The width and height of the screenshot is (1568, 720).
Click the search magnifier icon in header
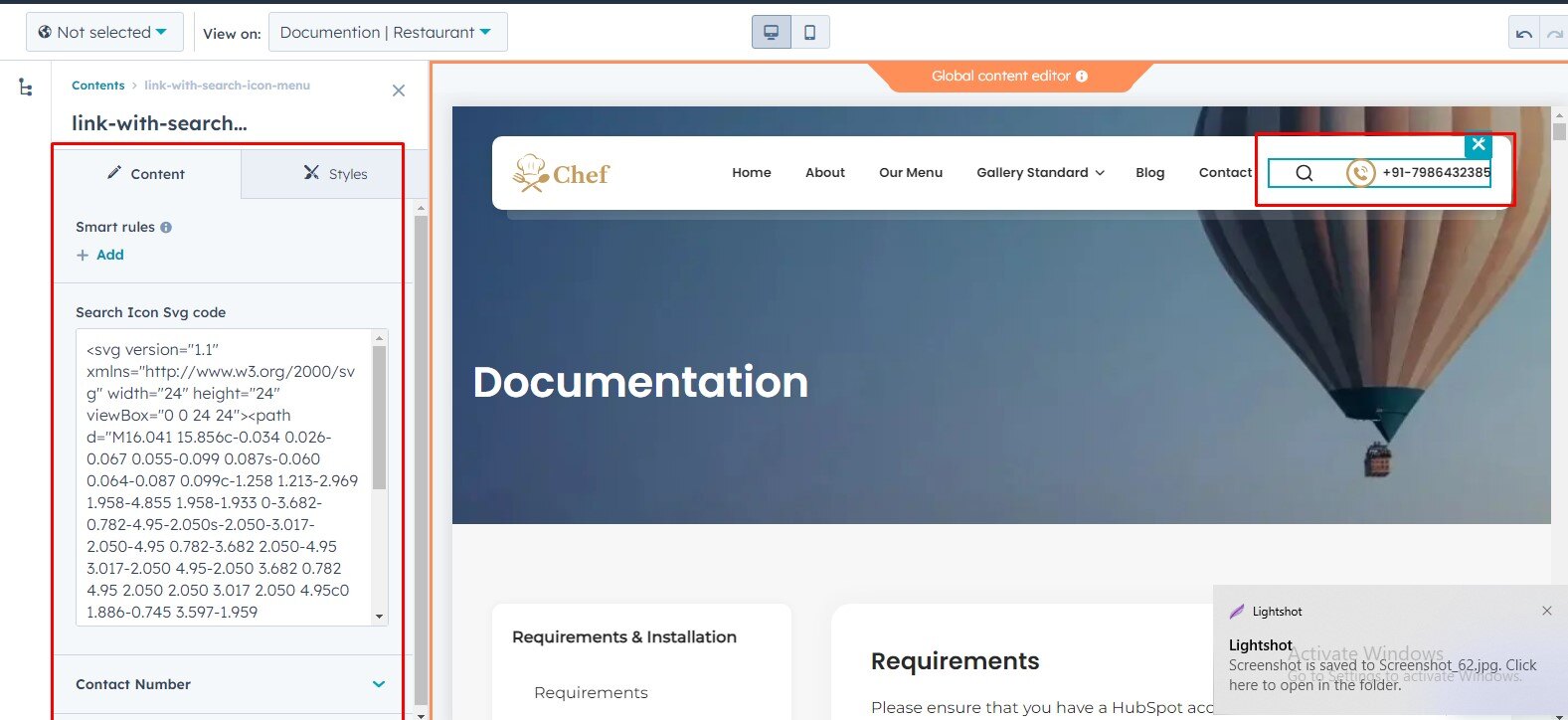[1304, 173]
